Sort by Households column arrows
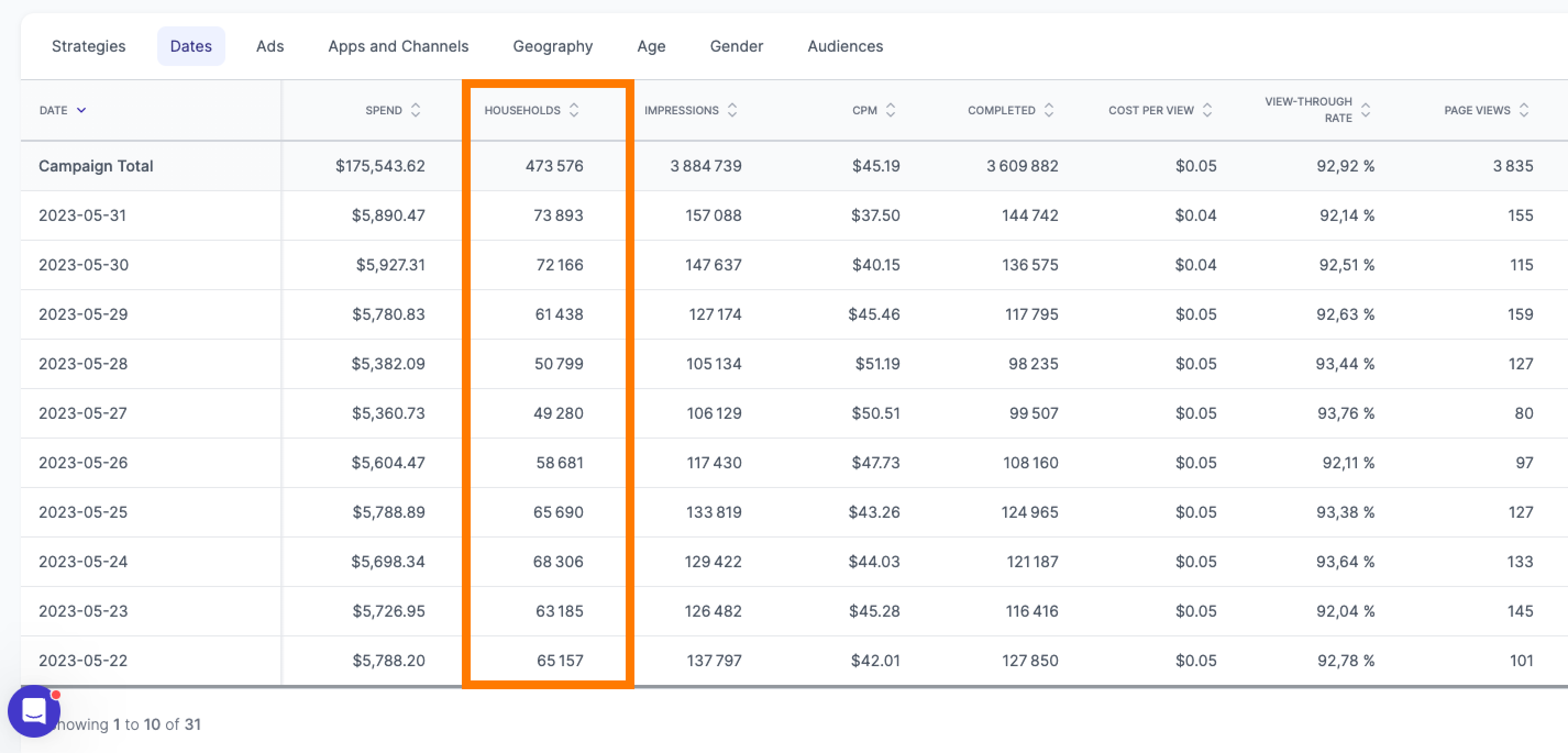Viewport: 1568px width, 753px height. point(574,110)
